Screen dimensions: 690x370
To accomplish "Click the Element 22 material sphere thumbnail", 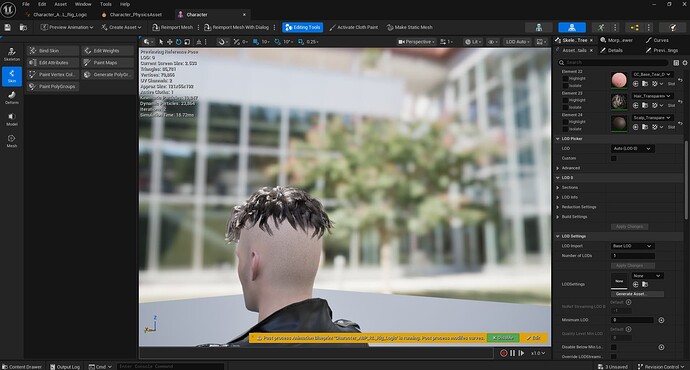I will point(619,80).
